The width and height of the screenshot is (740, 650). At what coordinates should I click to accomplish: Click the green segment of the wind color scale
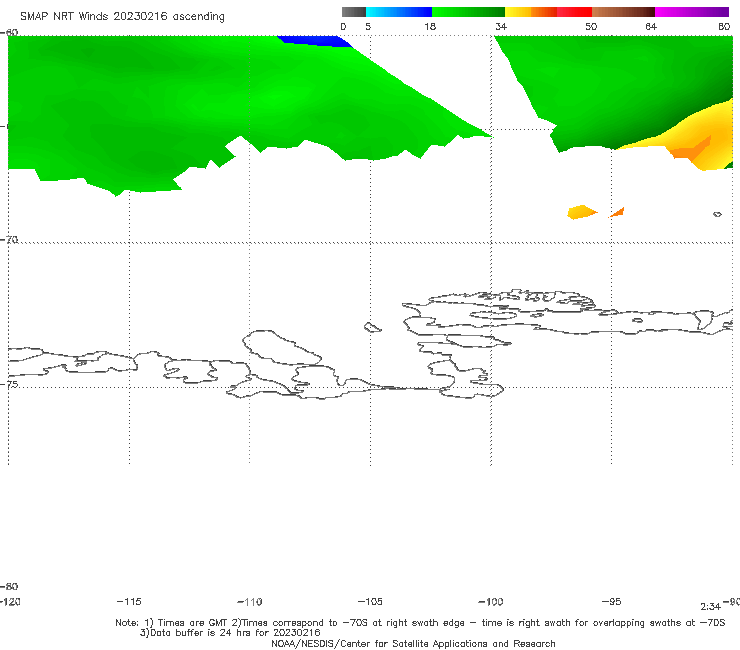click(x=469, y=12)
